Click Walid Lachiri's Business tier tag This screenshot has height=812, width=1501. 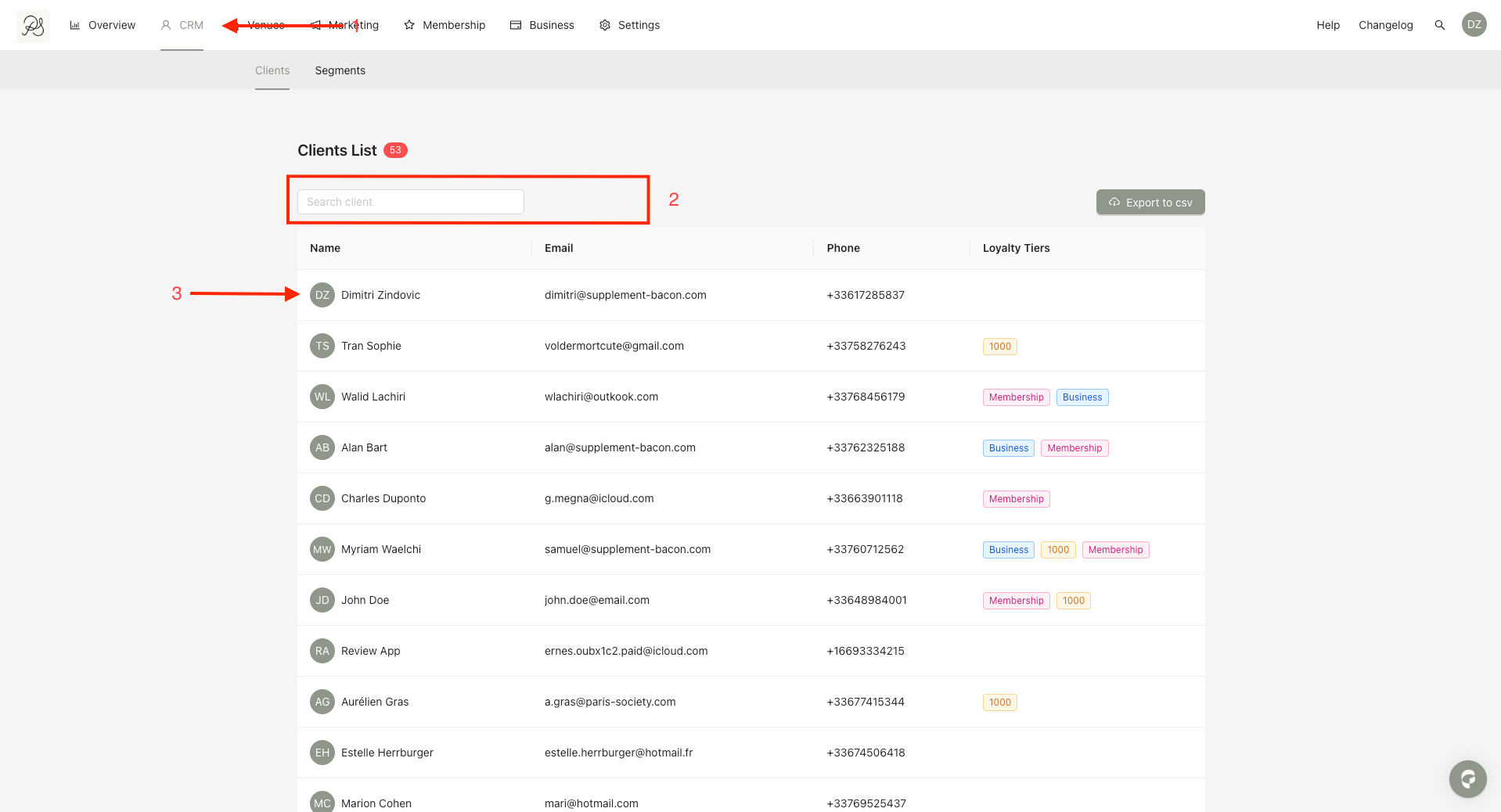1082,397
